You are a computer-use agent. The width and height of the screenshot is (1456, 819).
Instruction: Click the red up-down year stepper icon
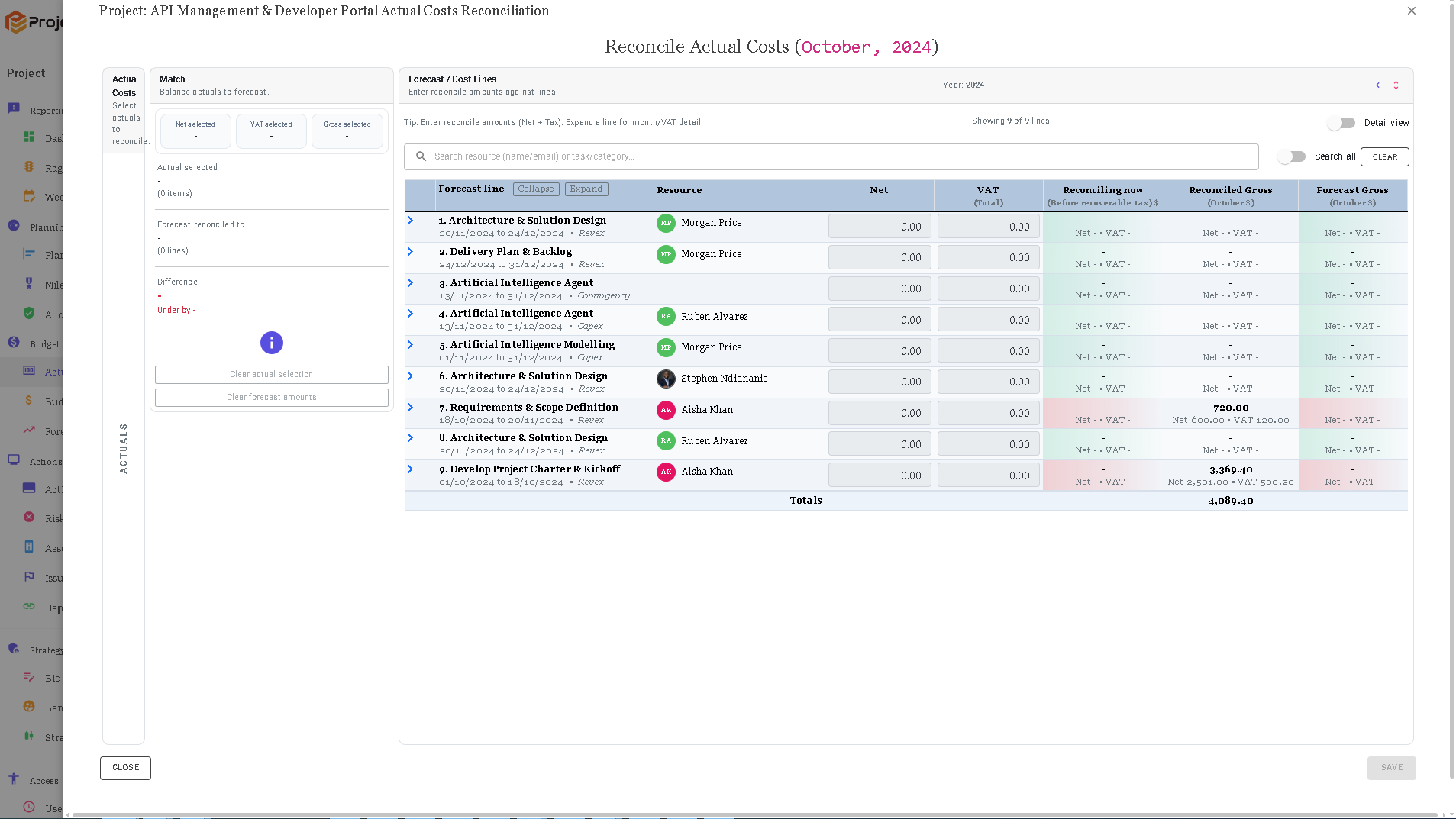(1396, 85)
